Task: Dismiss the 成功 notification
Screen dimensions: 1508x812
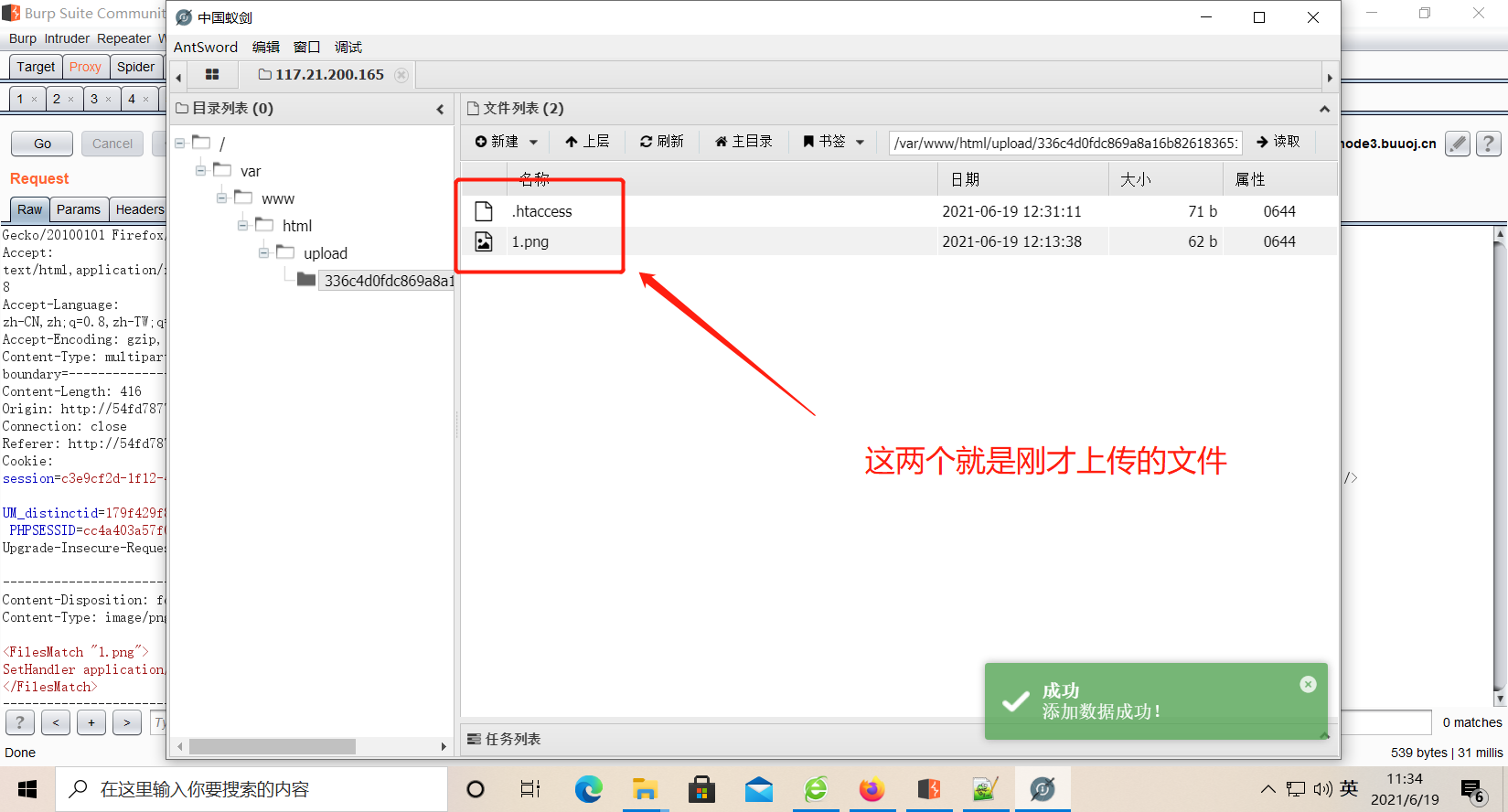Action: click(x=1309, y=684)
